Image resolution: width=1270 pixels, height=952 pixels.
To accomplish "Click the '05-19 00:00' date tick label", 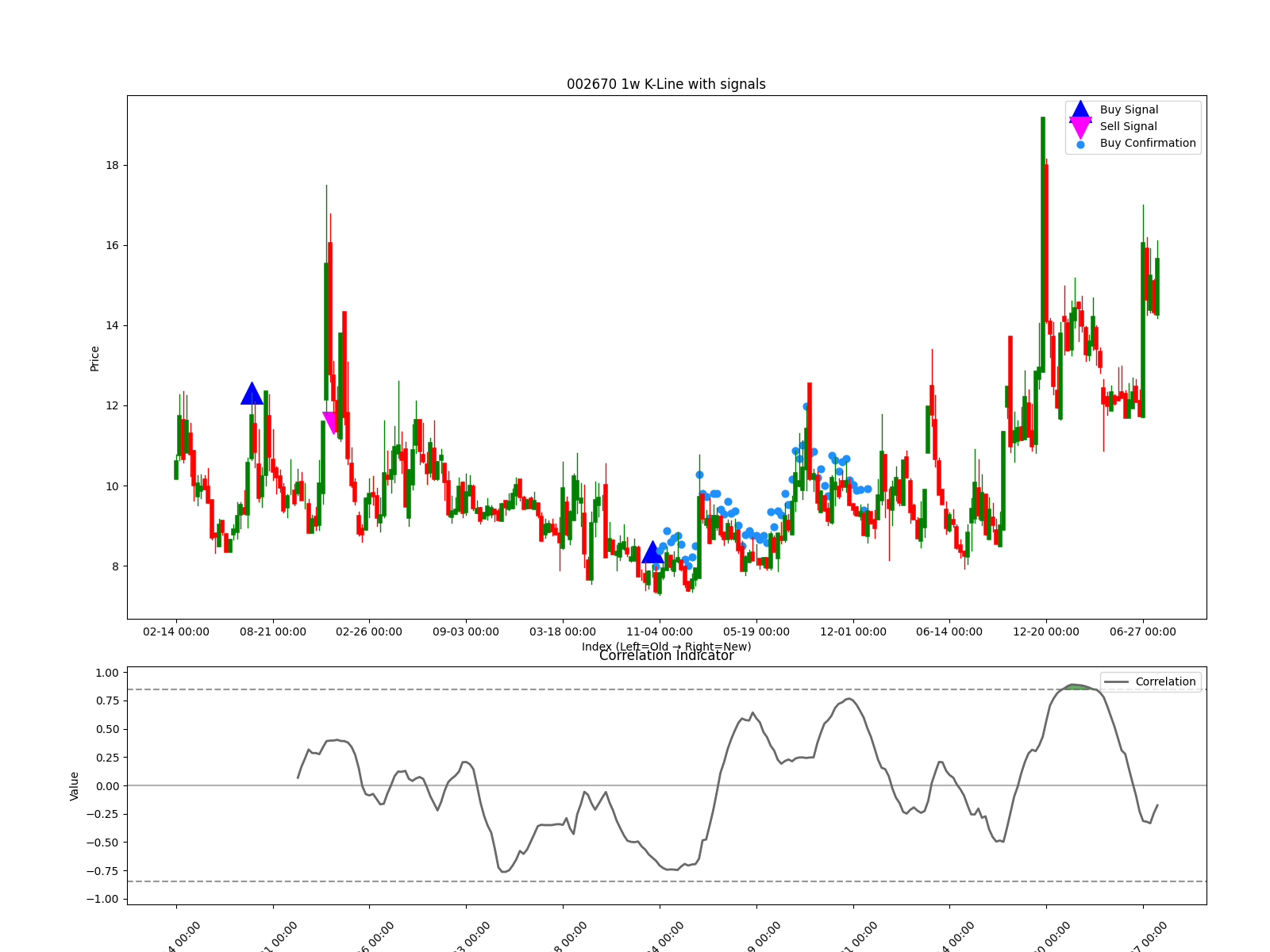I will 756,632.
